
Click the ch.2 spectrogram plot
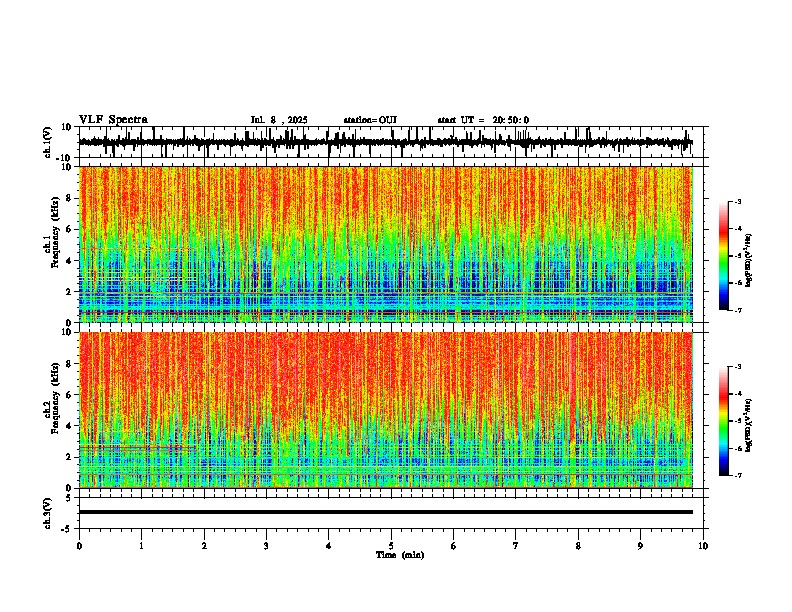point(386,410)
